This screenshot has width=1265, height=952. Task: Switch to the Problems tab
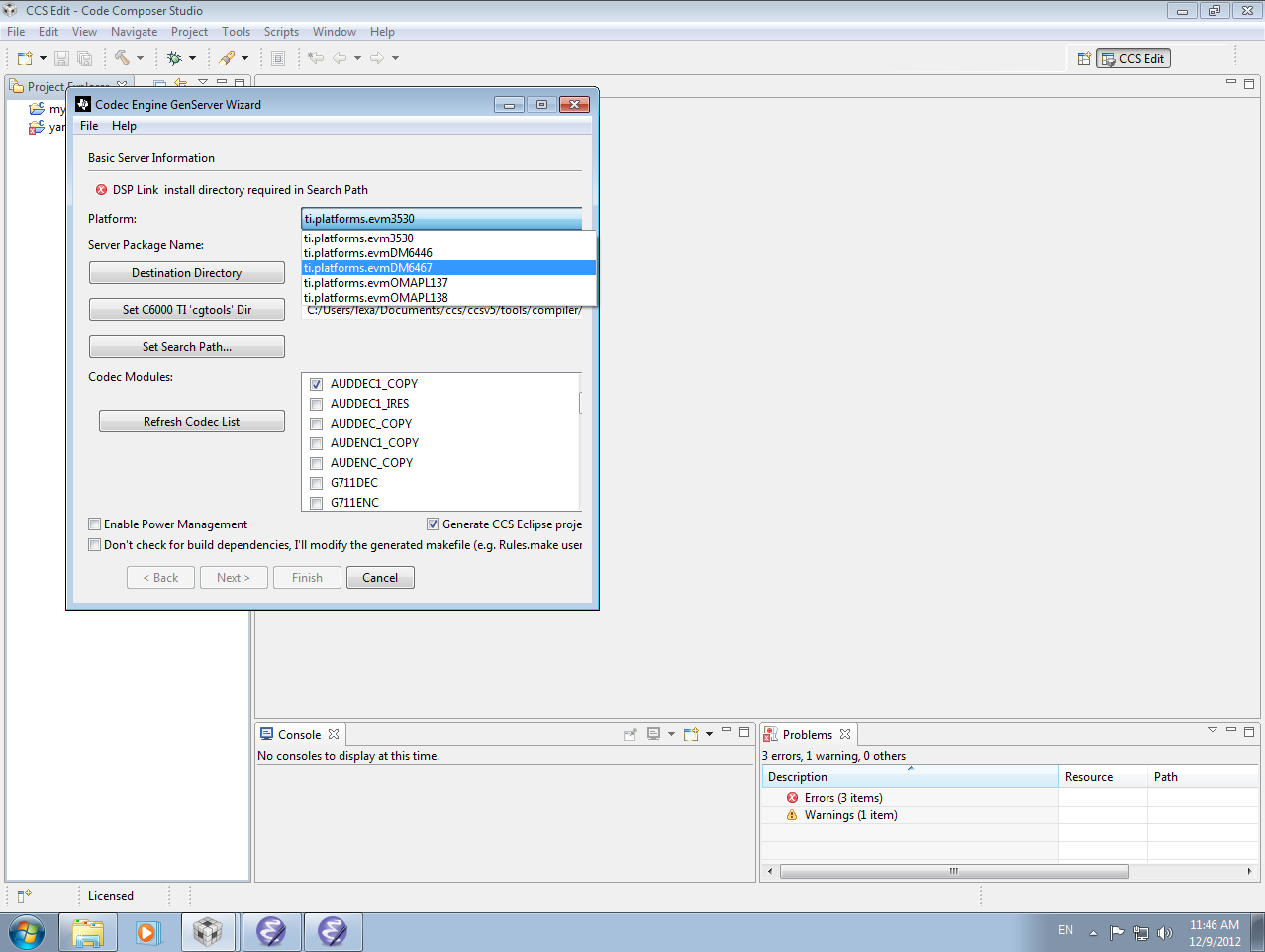click(807, 735)
